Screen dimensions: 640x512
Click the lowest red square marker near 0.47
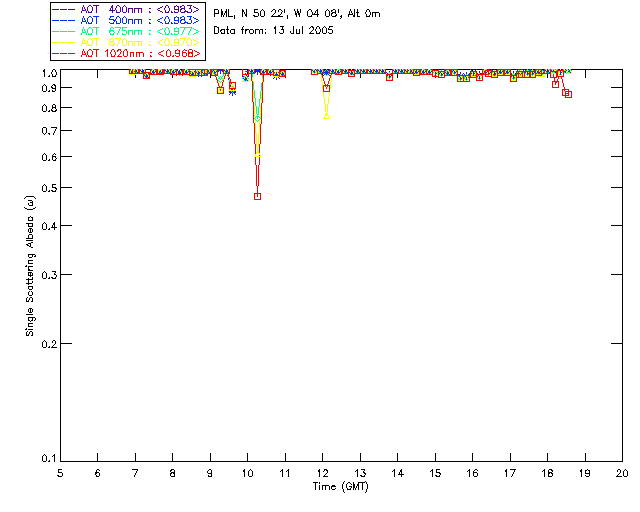[x=257, y=196]
